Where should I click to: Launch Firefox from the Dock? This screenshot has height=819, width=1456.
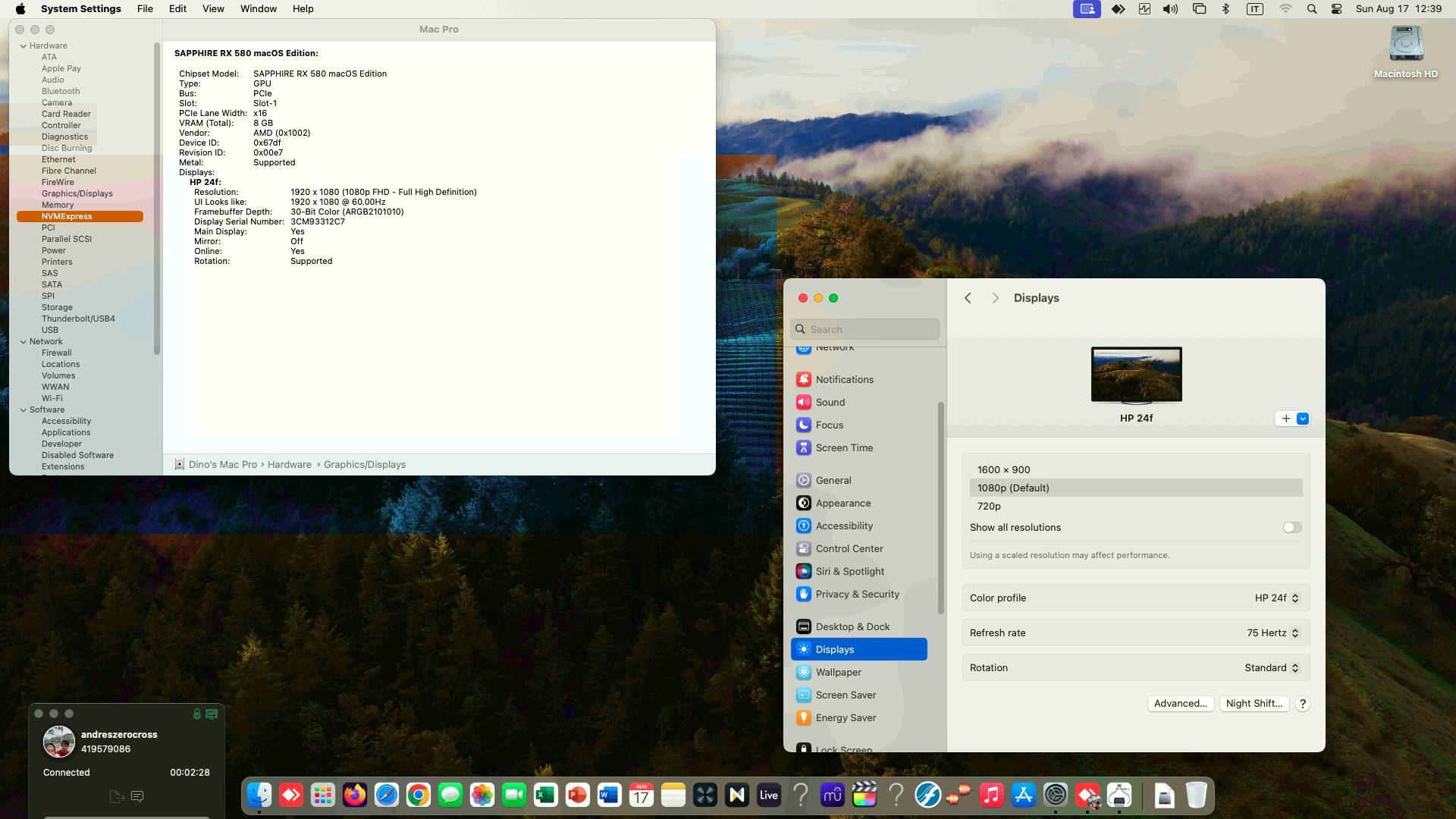355,795
